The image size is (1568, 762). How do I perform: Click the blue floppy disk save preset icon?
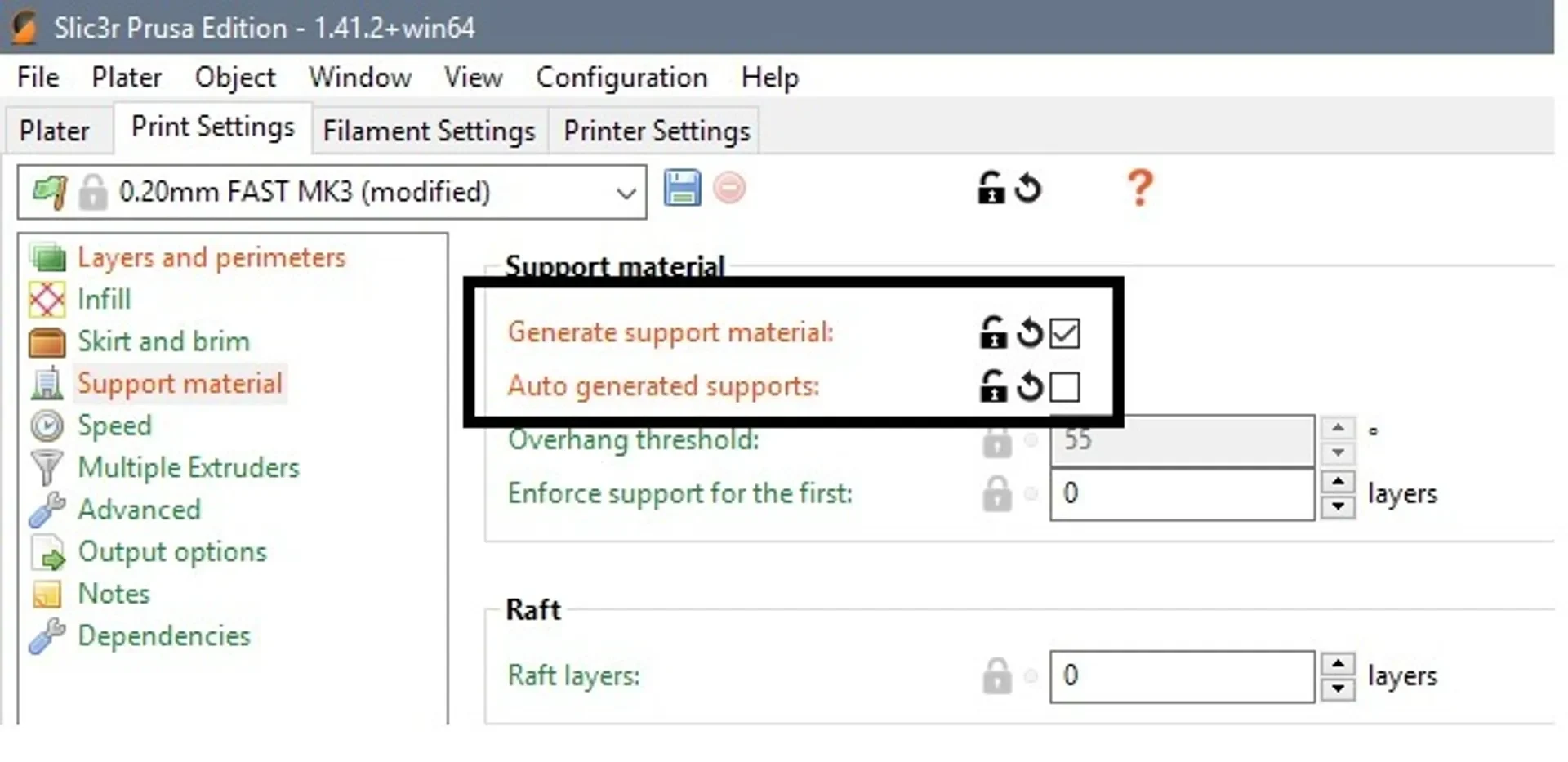pos(682,189)
